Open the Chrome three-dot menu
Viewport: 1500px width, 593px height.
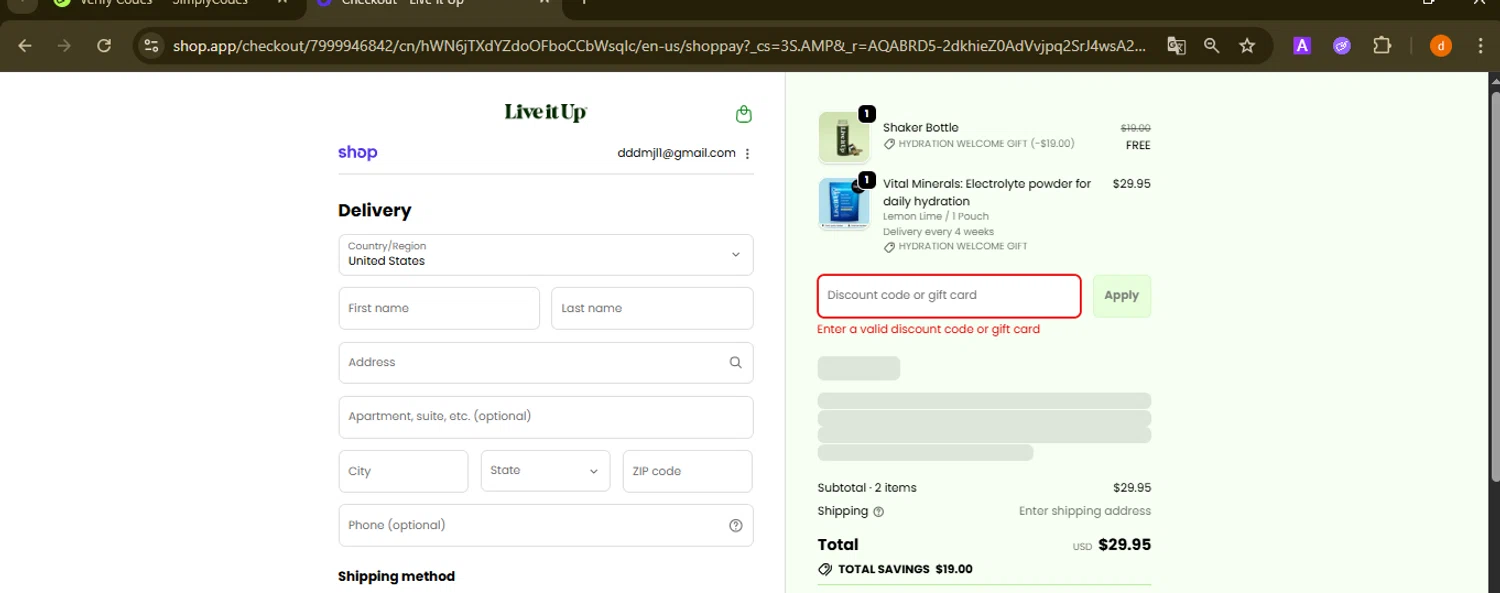tap(1480, 45)
